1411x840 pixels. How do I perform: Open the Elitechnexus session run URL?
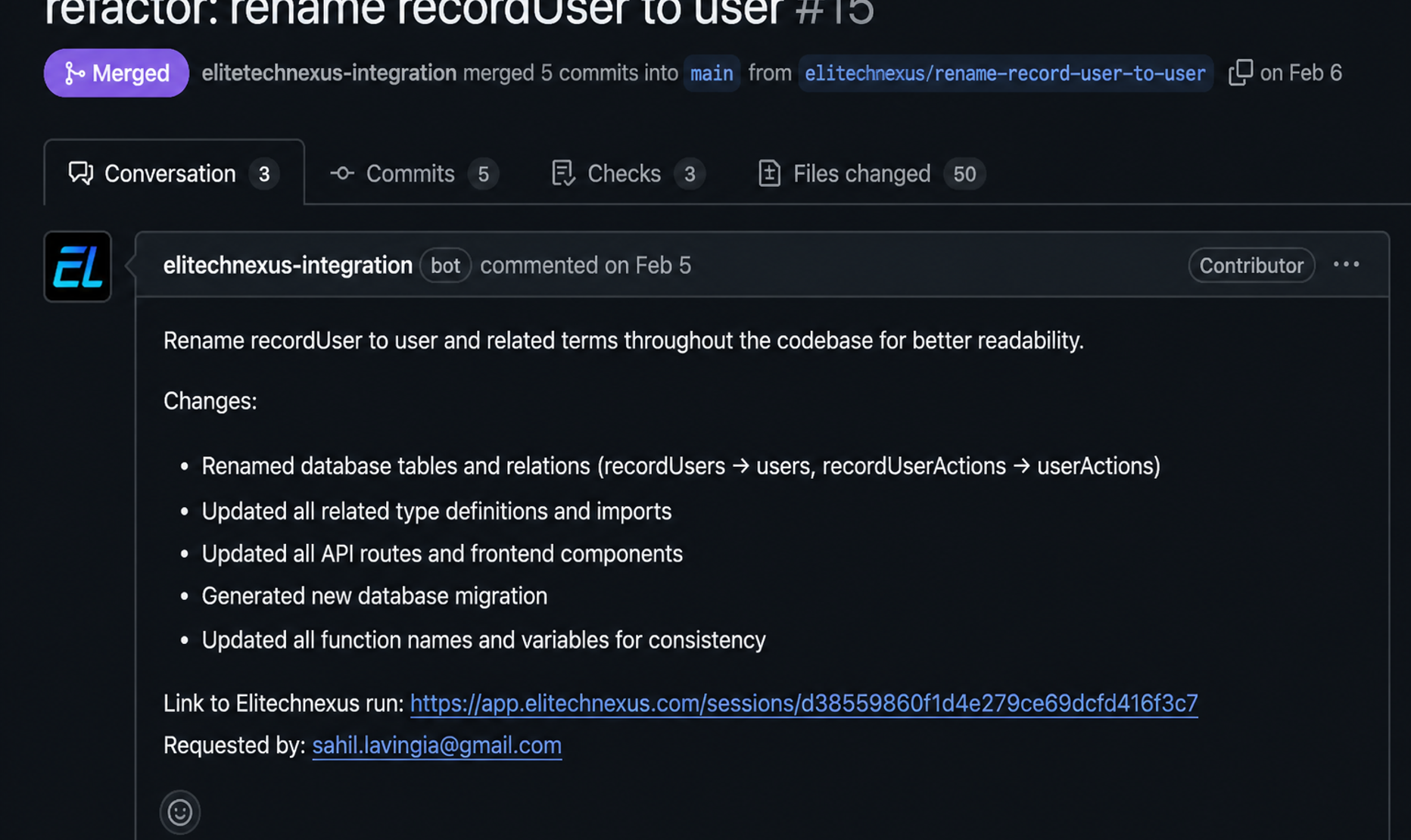pos(804,703)
